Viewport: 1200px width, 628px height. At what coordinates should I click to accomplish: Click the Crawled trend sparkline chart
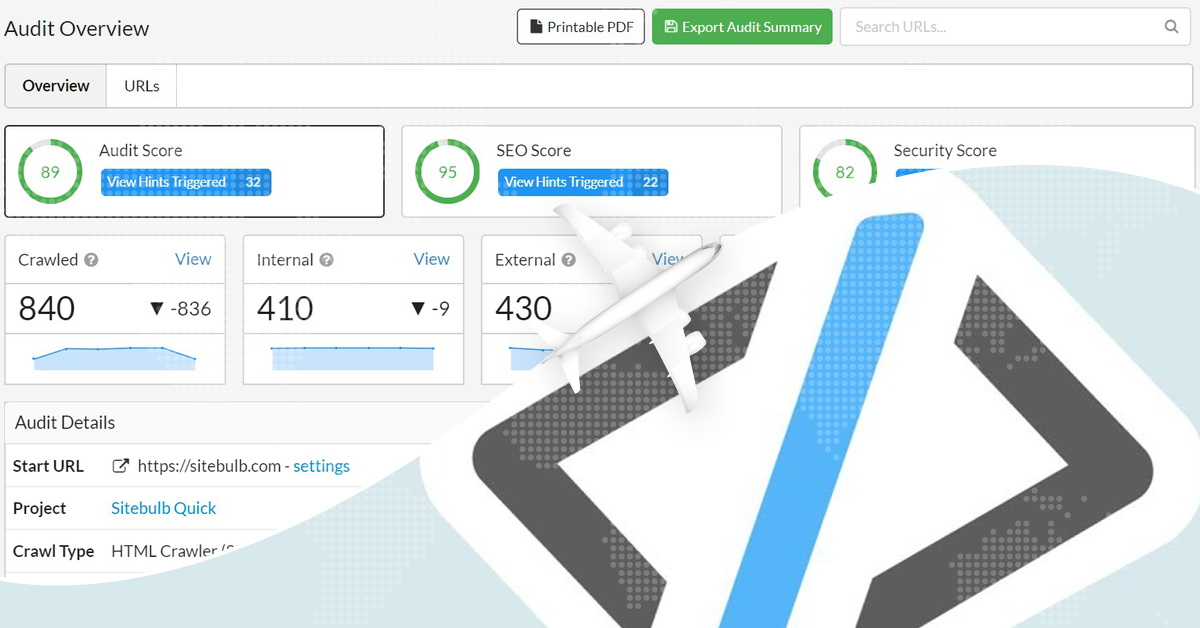[x=115, y=358]
